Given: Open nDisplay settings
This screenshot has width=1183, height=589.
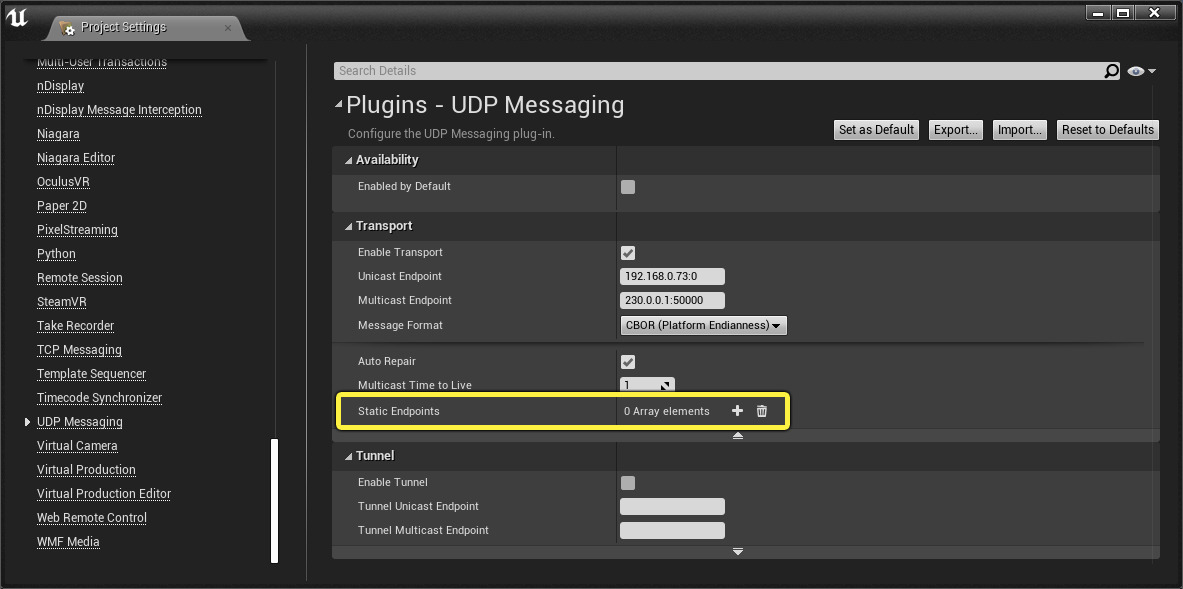Looking at the screenshot, I should pyautogui.click(x=60, y=86).
